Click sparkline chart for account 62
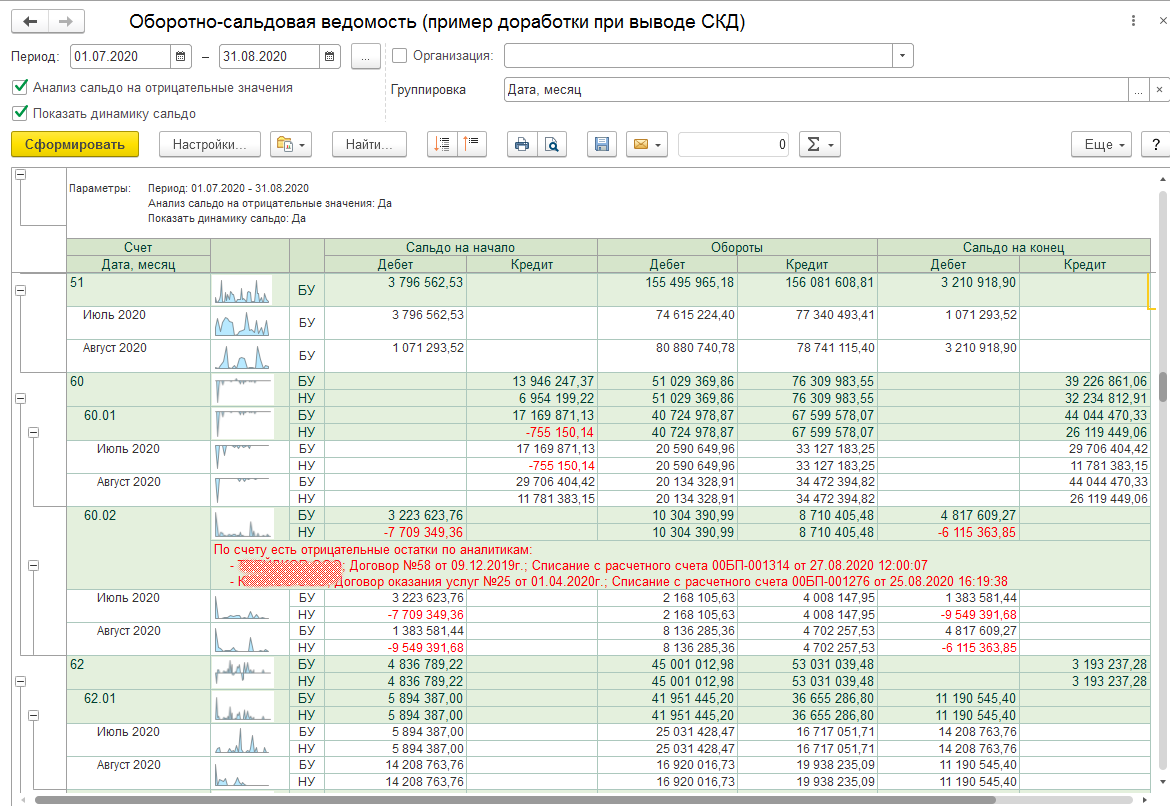The height and width of the screenshot is (806, 1170). (x=243, y=672)
